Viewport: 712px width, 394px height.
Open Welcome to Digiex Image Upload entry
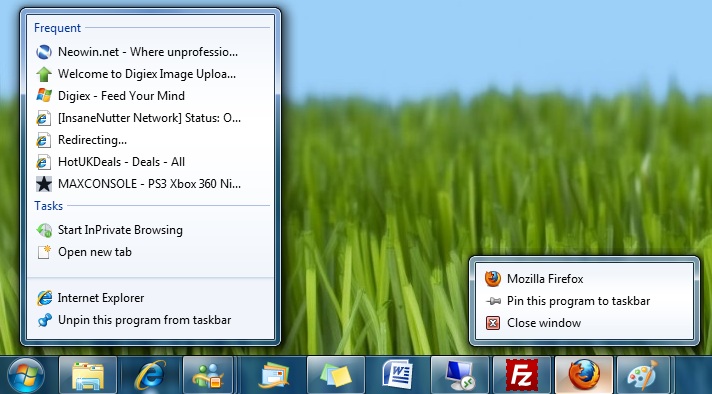(x=150, y=74)
